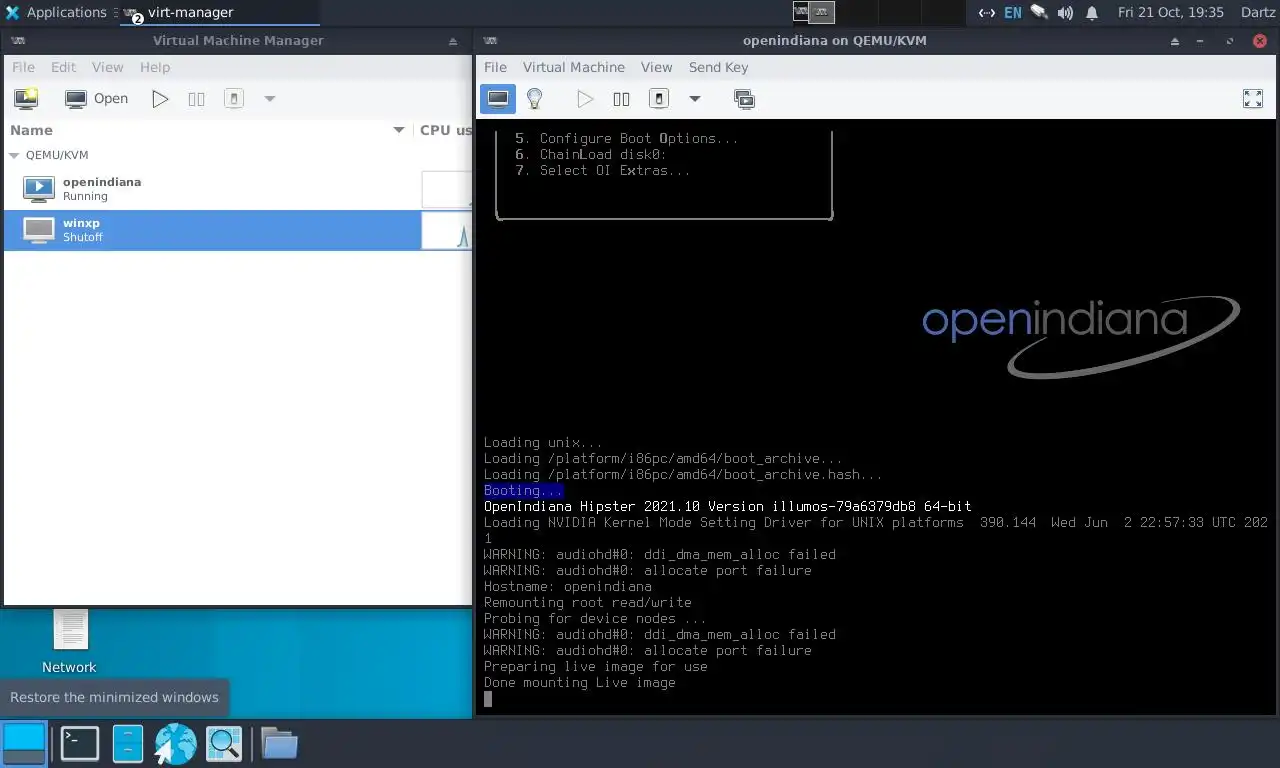
Task: Roll up the openindiana window
Action: pos(1176,41)
